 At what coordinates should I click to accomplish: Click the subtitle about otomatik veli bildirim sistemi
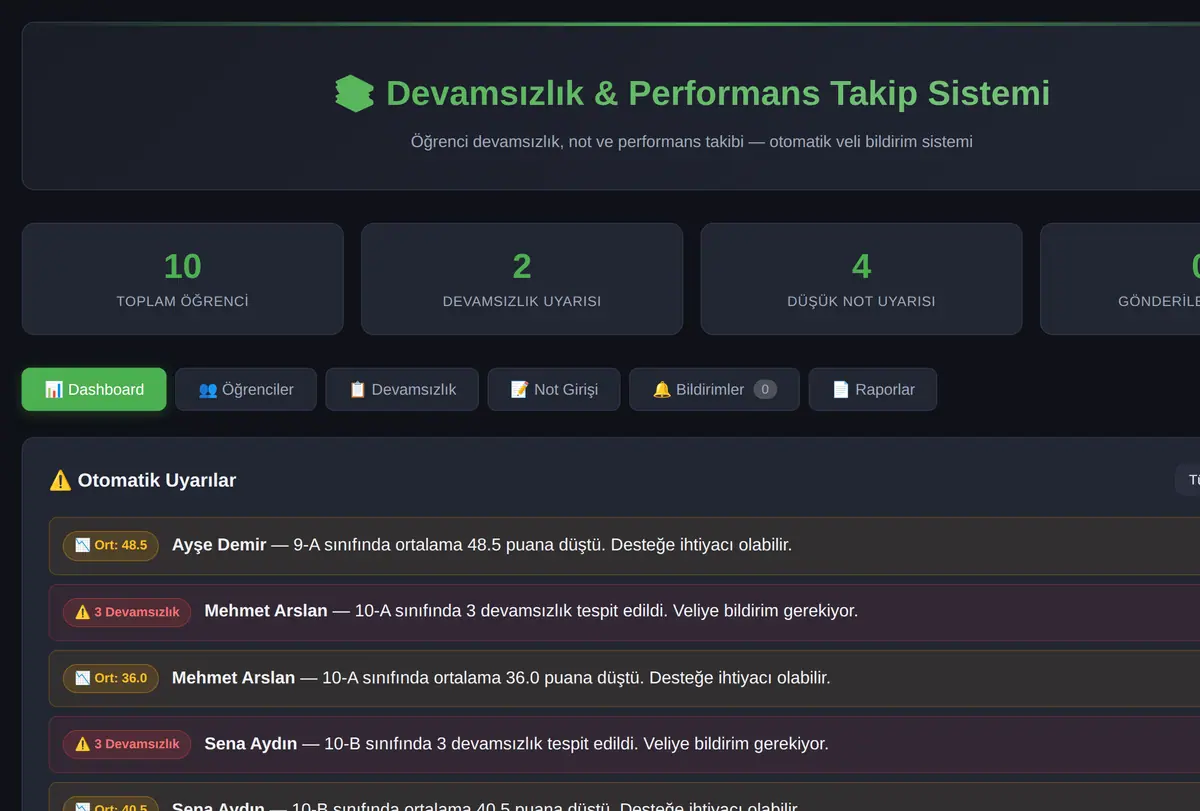691,141
